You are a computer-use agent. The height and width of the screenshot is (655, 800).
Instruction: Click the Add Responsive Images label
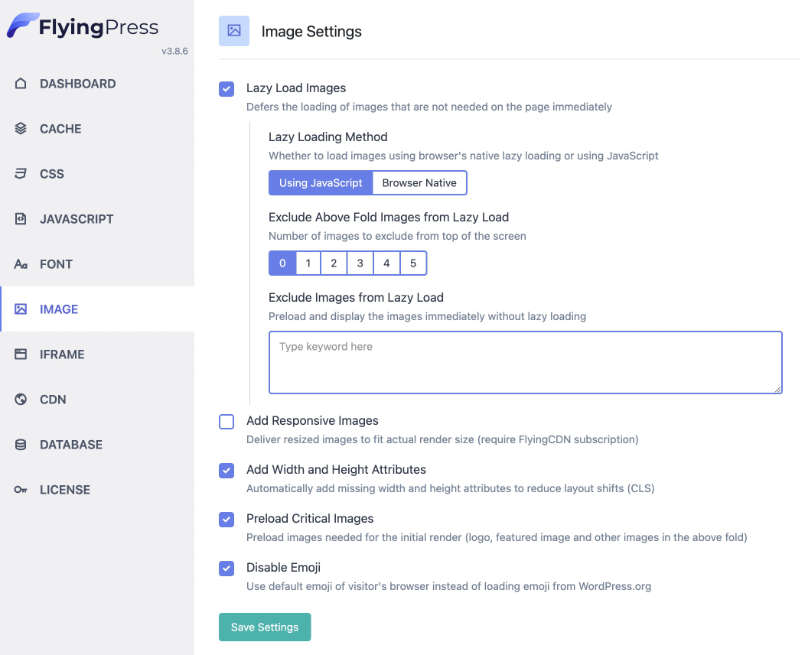pos(312,420)
